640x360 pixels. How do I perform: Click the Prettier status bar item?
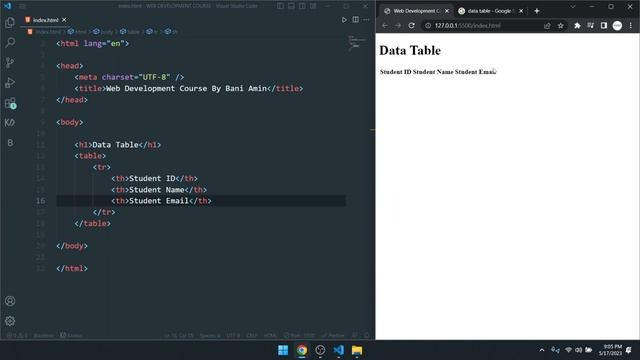333,336
